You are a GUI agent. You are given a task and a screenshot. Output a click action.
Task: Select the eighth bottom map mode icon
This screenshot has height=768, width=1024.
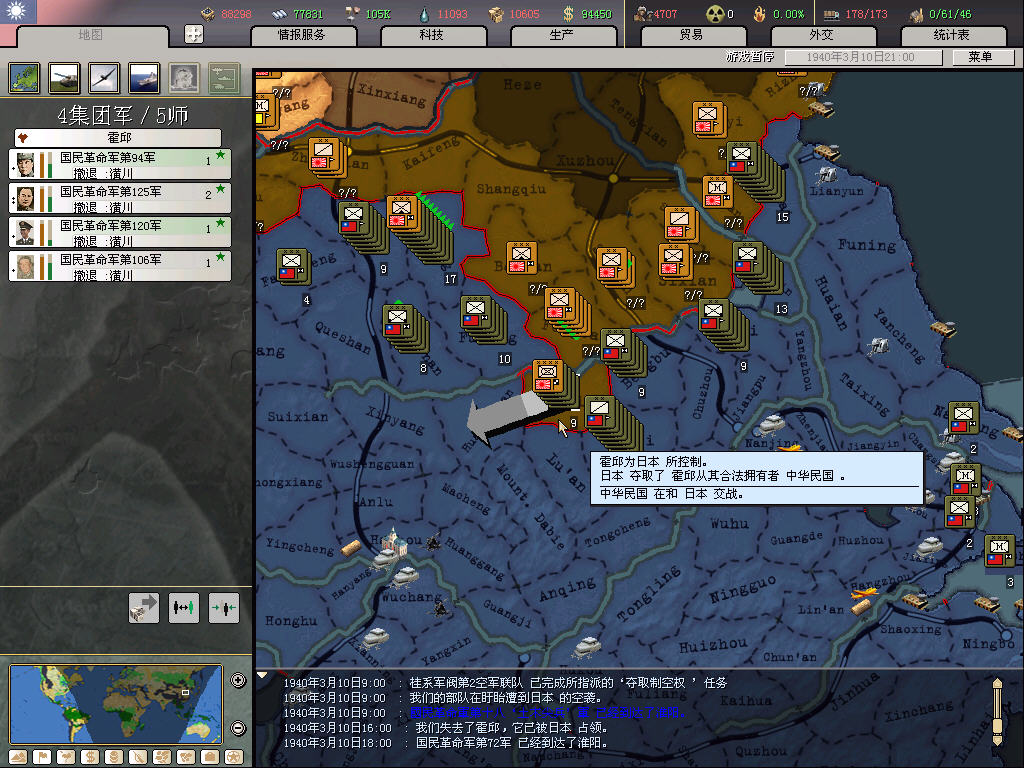(186, 758)
